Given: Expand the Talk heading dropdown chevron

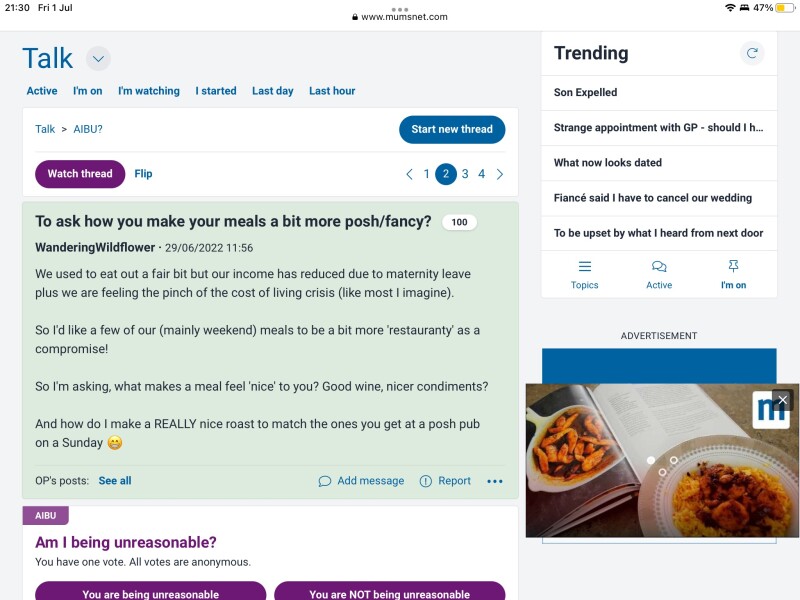Looking at the screenshot, I should point(97,58).
